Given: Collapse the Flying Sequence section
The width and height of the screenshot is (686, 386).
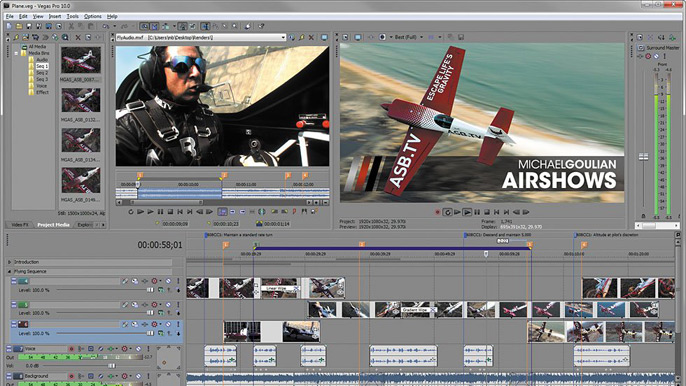Looking at the screenshot, I should click(x=9, y=271).
